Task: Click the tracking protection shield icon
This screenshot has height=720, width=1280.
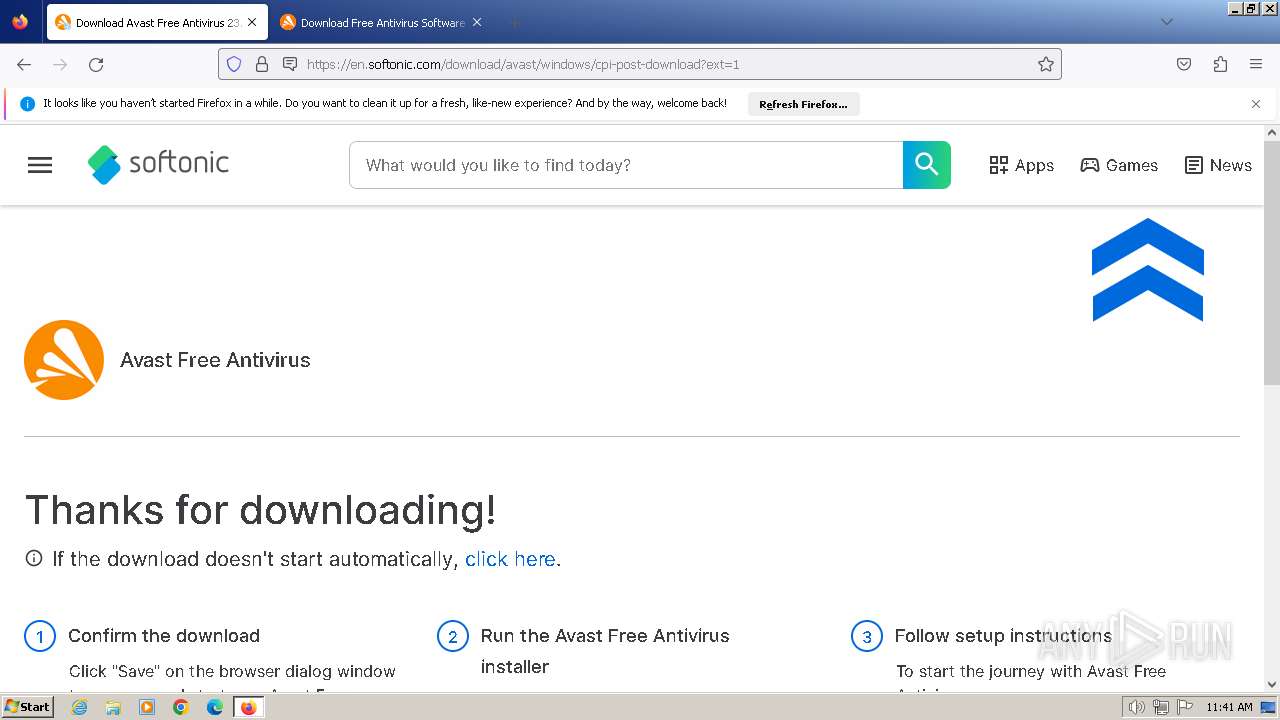Action: pos(234,64)
